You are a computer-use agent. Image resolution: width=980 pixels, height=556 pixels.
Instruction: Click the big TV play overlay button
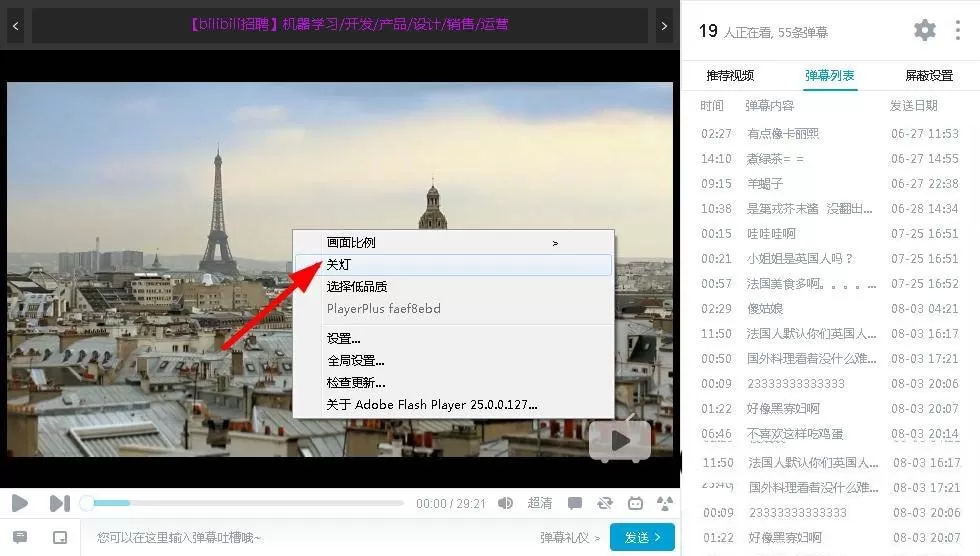620,440
